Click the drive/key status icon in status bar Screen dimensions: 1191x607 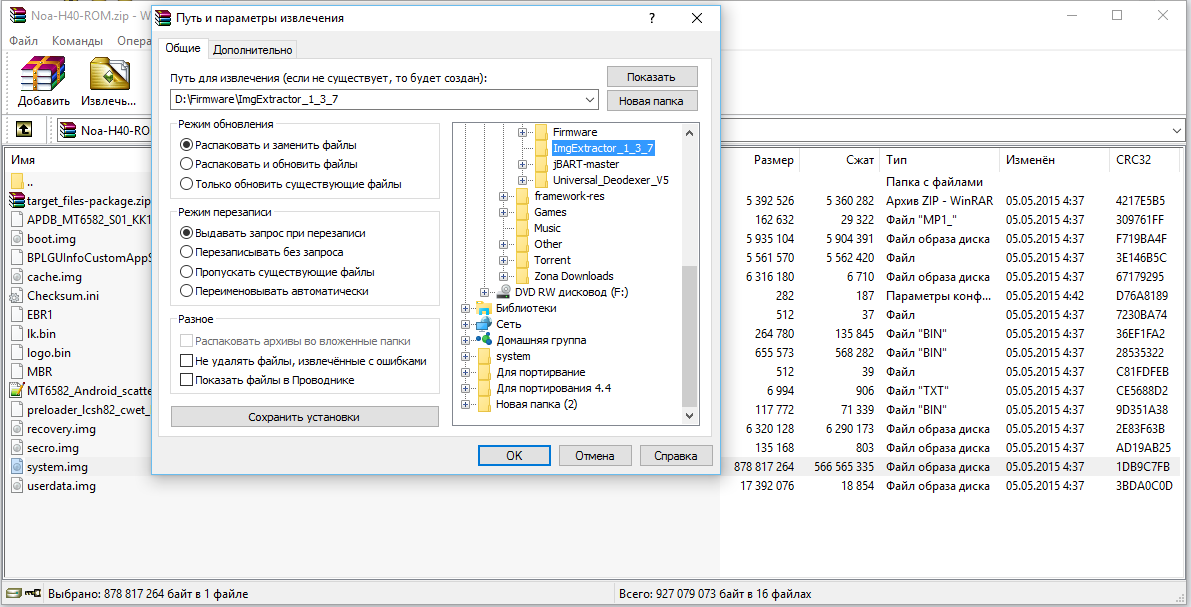[24, 593]
